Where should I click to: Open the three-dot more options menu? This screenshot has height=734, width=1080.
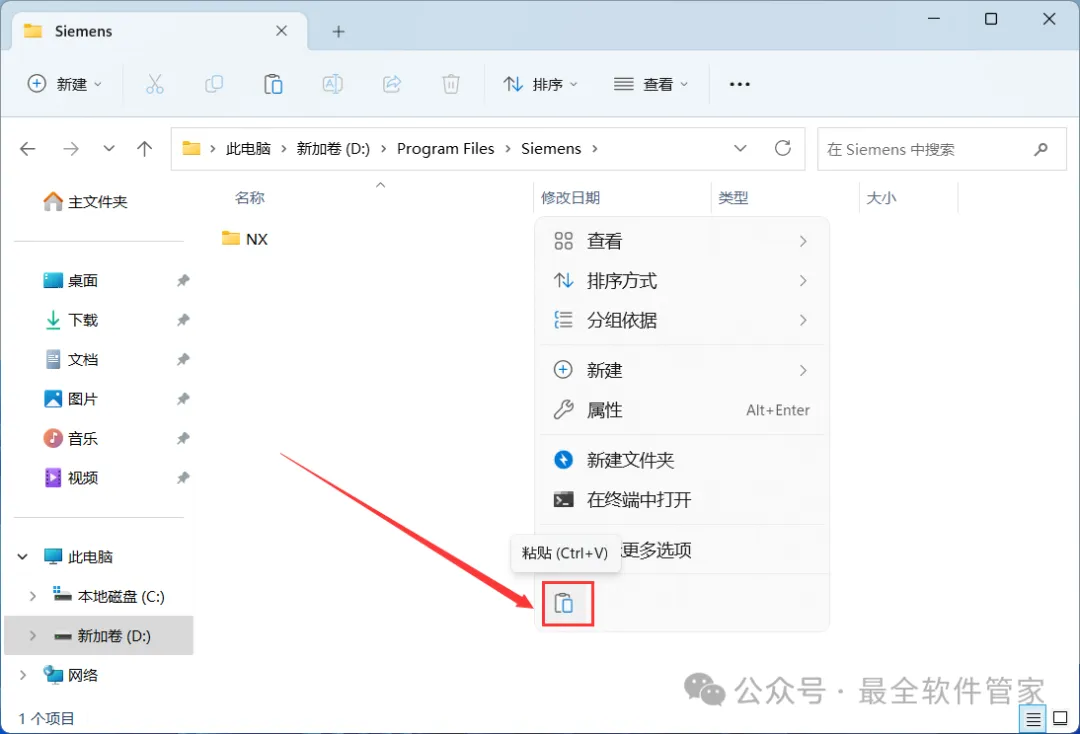740,84
